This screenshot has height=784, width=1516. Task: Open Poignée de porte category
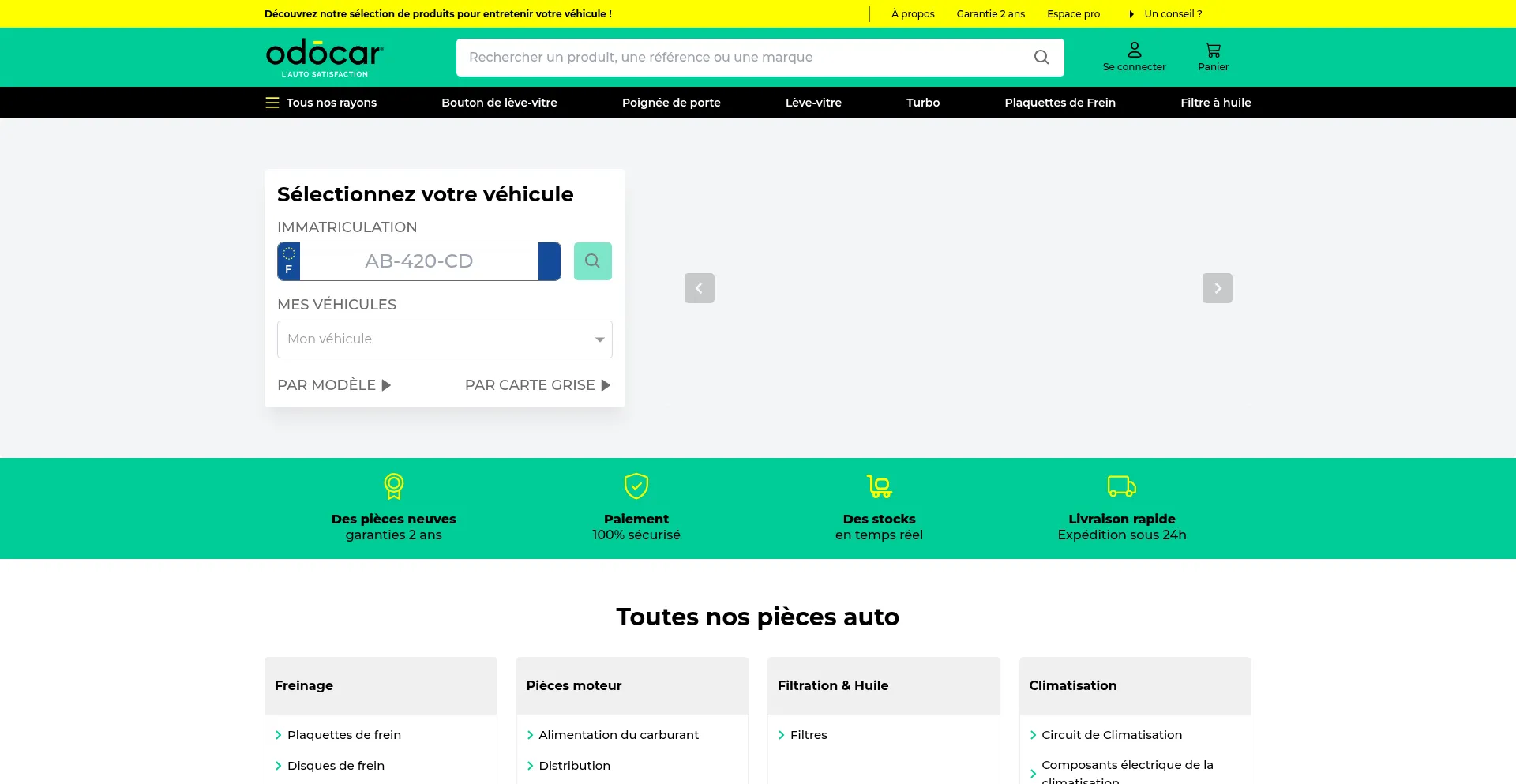pyautogui.click(x=671, y=103)
